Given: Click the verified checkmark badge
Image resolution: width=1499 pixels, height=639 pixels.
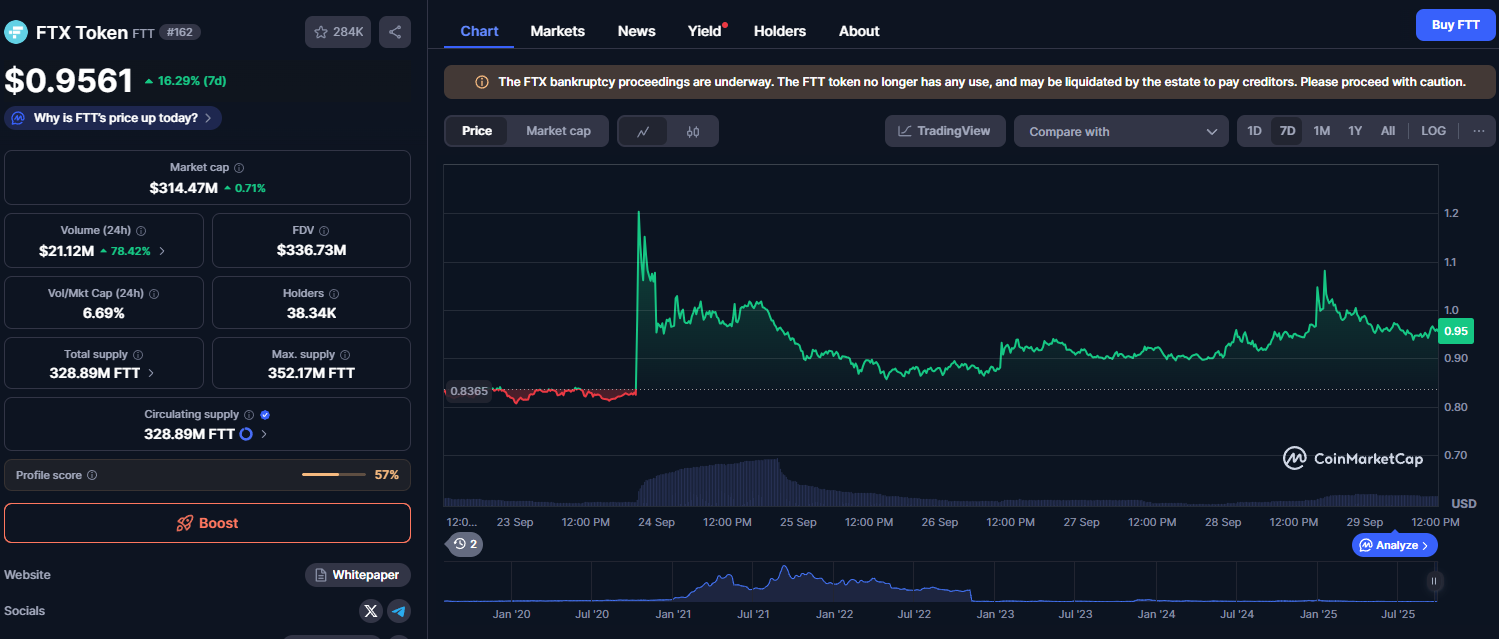Looking at the screenshot, I should pyautogui.click(x=265, y=414).
